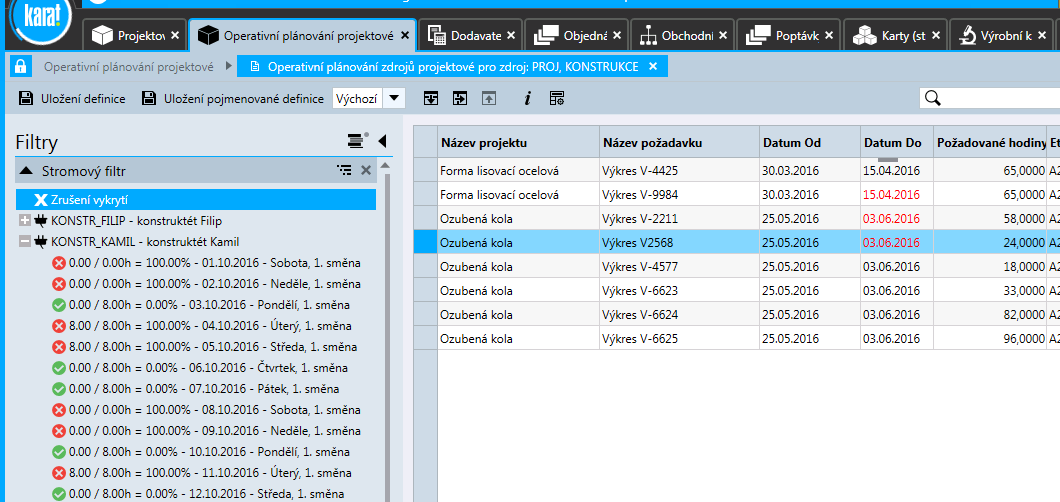
Task: Sort by Datum Do column header
Action: click(896, 143)
